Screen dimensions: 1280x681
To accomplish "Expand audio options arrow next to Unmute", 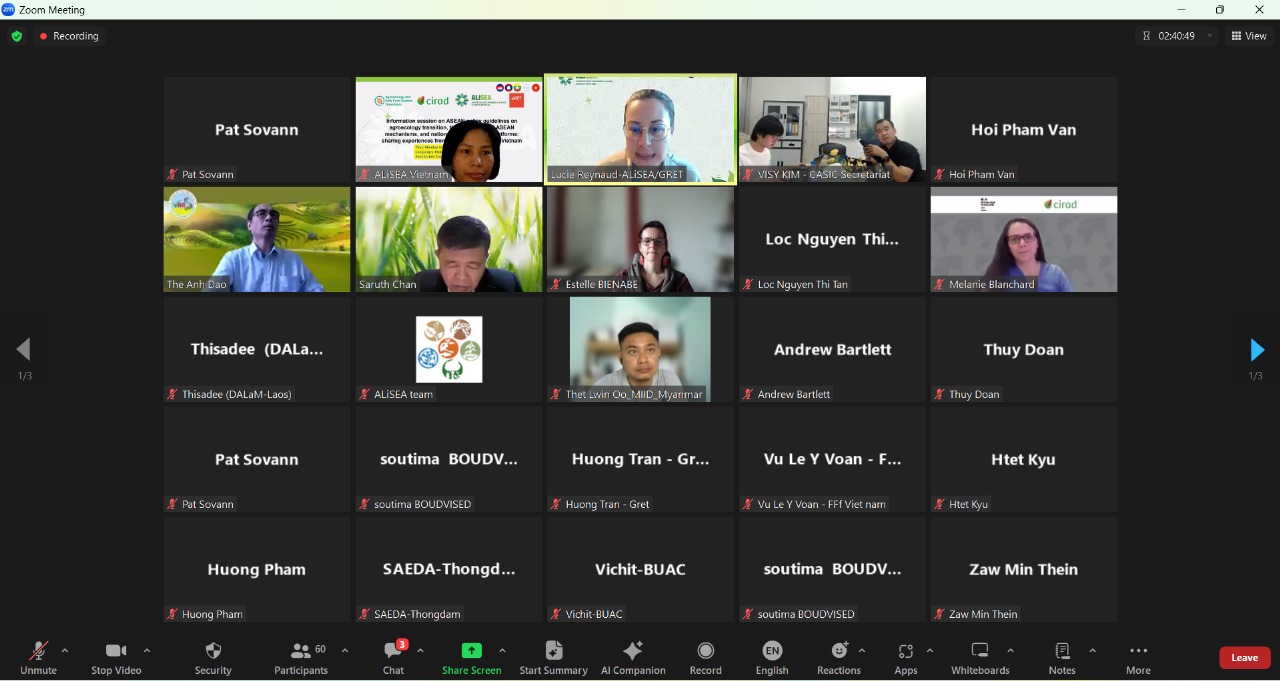I will point(65,651).
